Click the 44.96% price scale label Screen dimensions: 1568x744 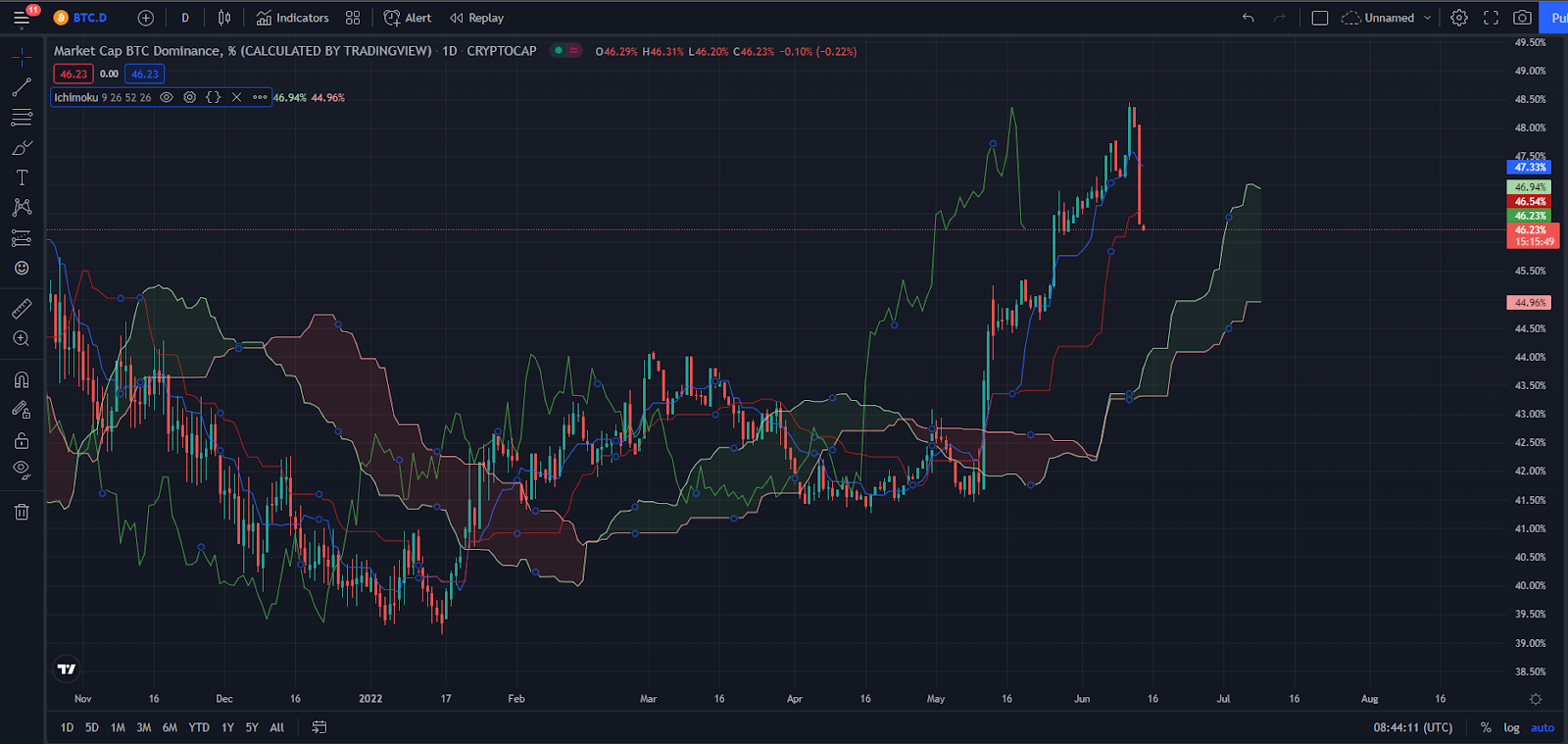(1529, 303)
